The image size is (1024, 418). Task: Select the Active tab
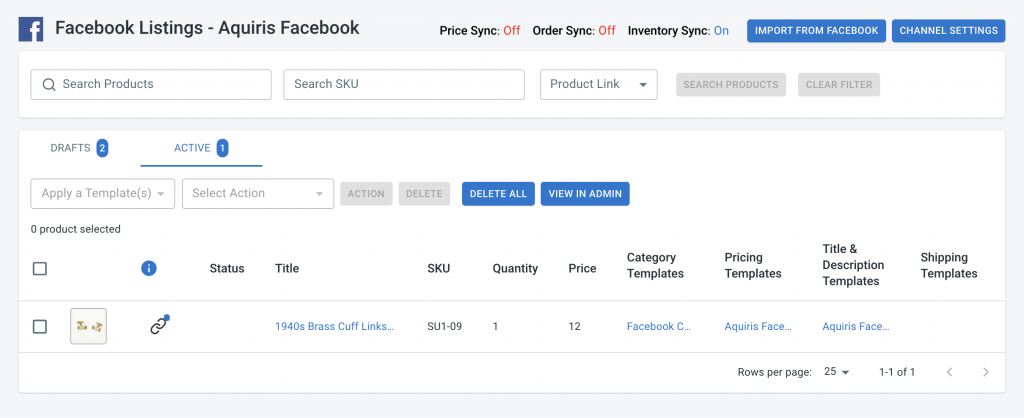pos(201,148)
